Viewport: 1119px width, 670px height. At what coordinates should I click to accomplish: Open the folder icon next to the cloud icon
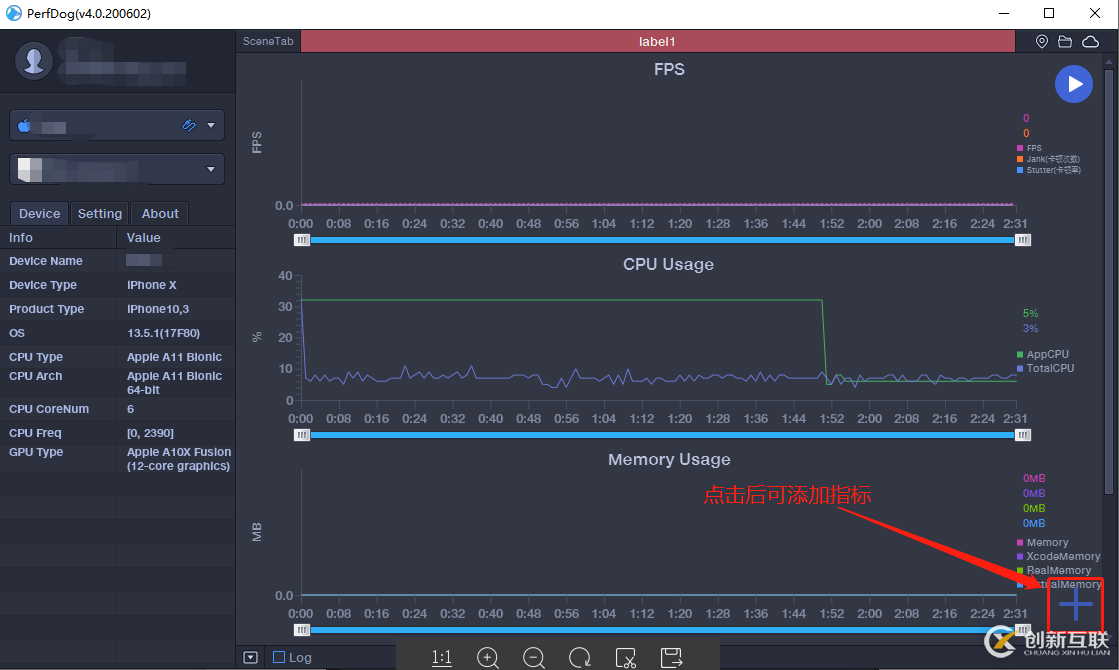pyautogui.click(x=1064, y=41)
